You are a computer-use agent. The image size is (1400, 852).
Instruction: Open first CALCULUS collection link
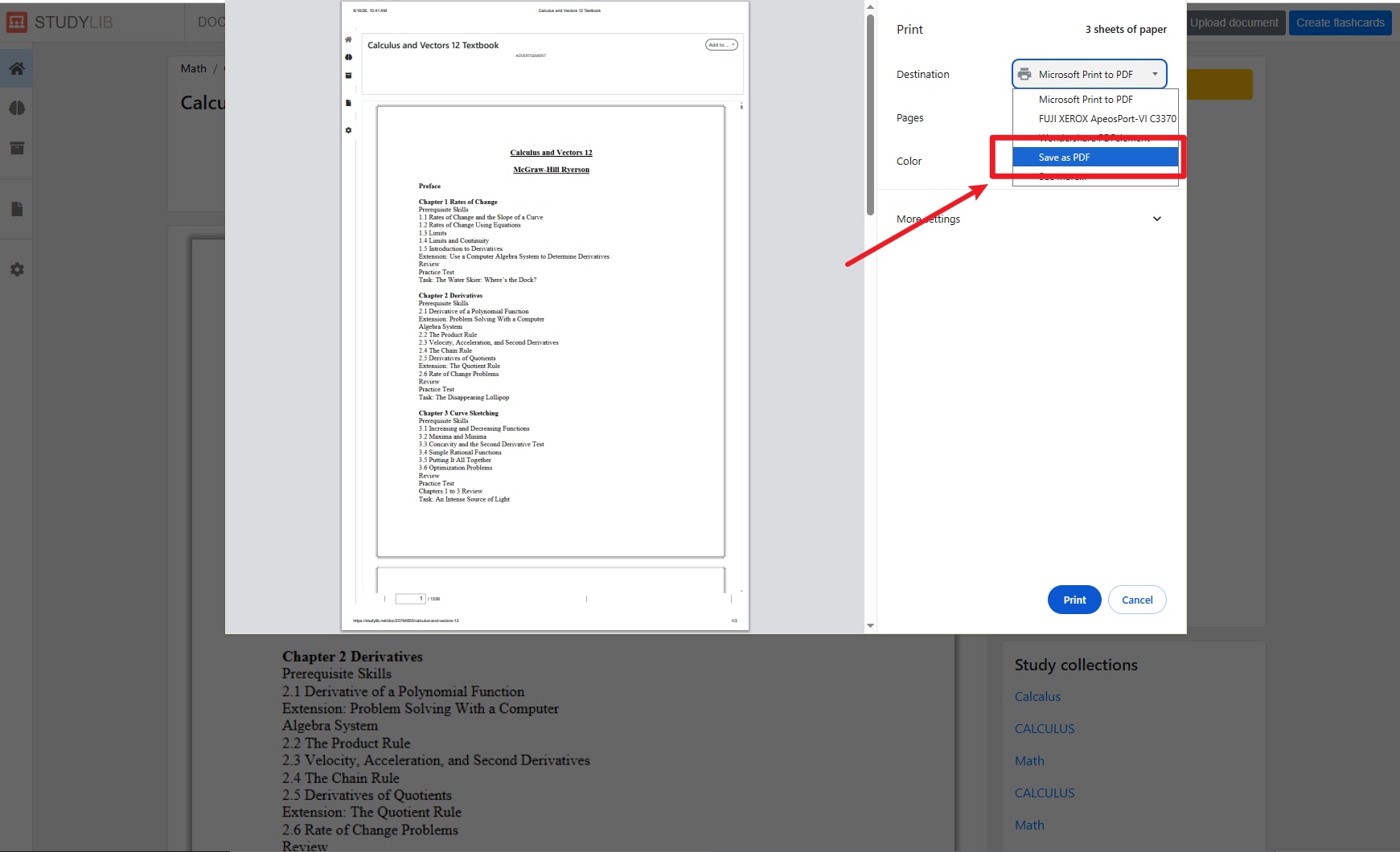point(1045,729)
